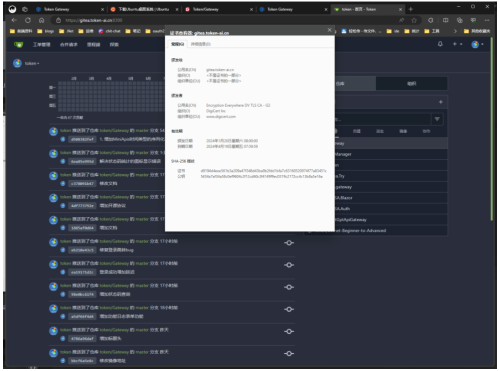Click the page vertical scrollbar
This screenshot has width=500, height=371.
[491, 130]
